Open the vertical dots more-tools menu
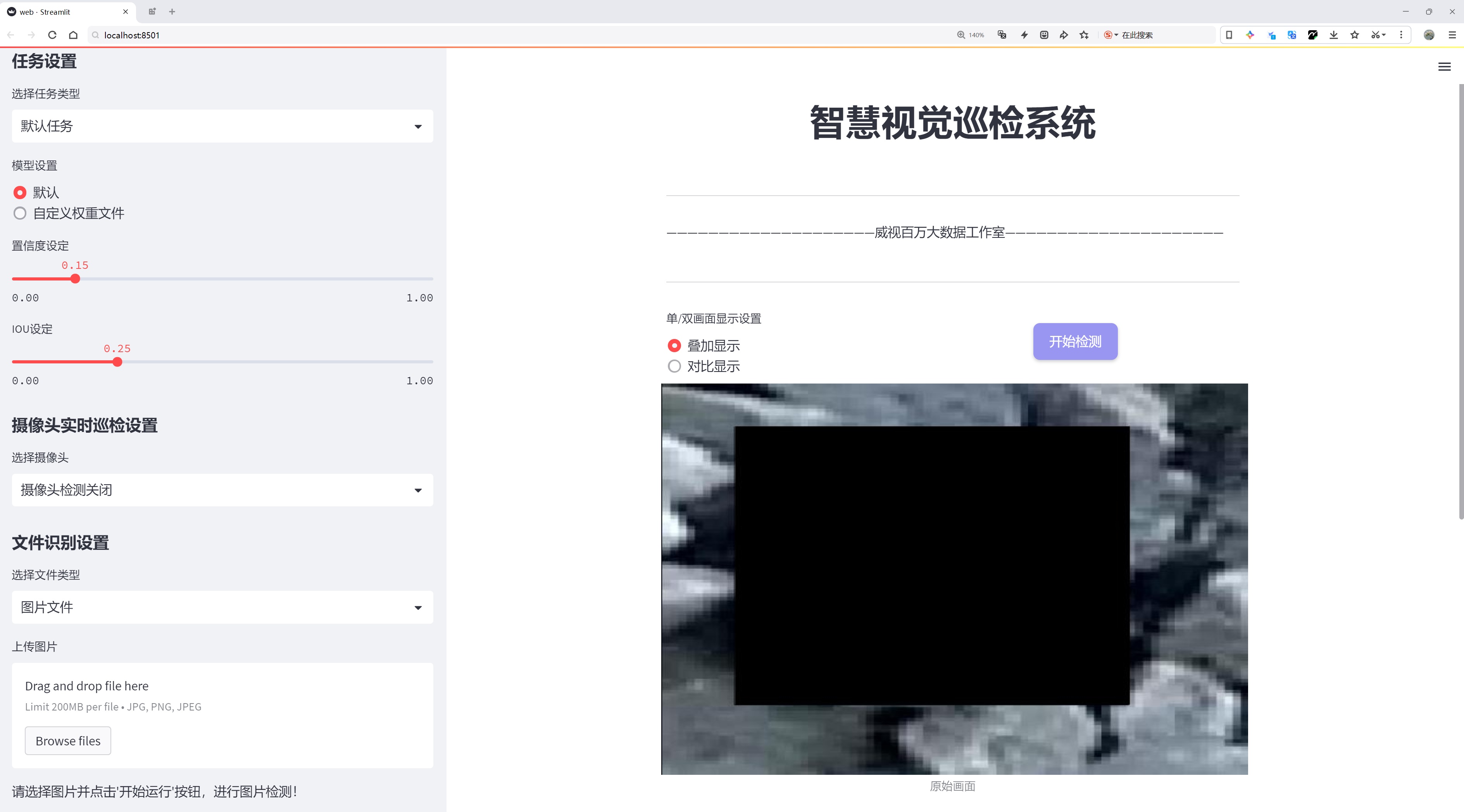 point(1401,35)
